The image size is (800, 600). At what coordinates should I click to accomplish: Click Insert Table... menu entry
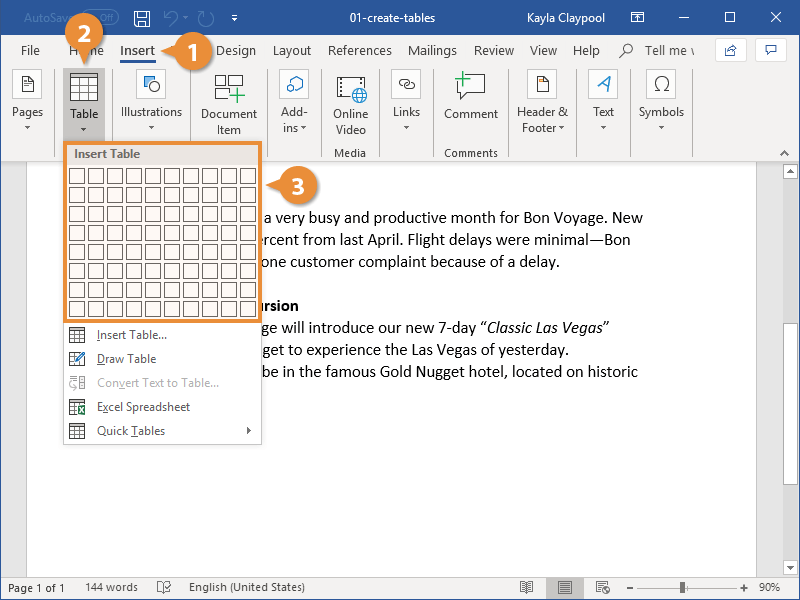tap(131, 335)
